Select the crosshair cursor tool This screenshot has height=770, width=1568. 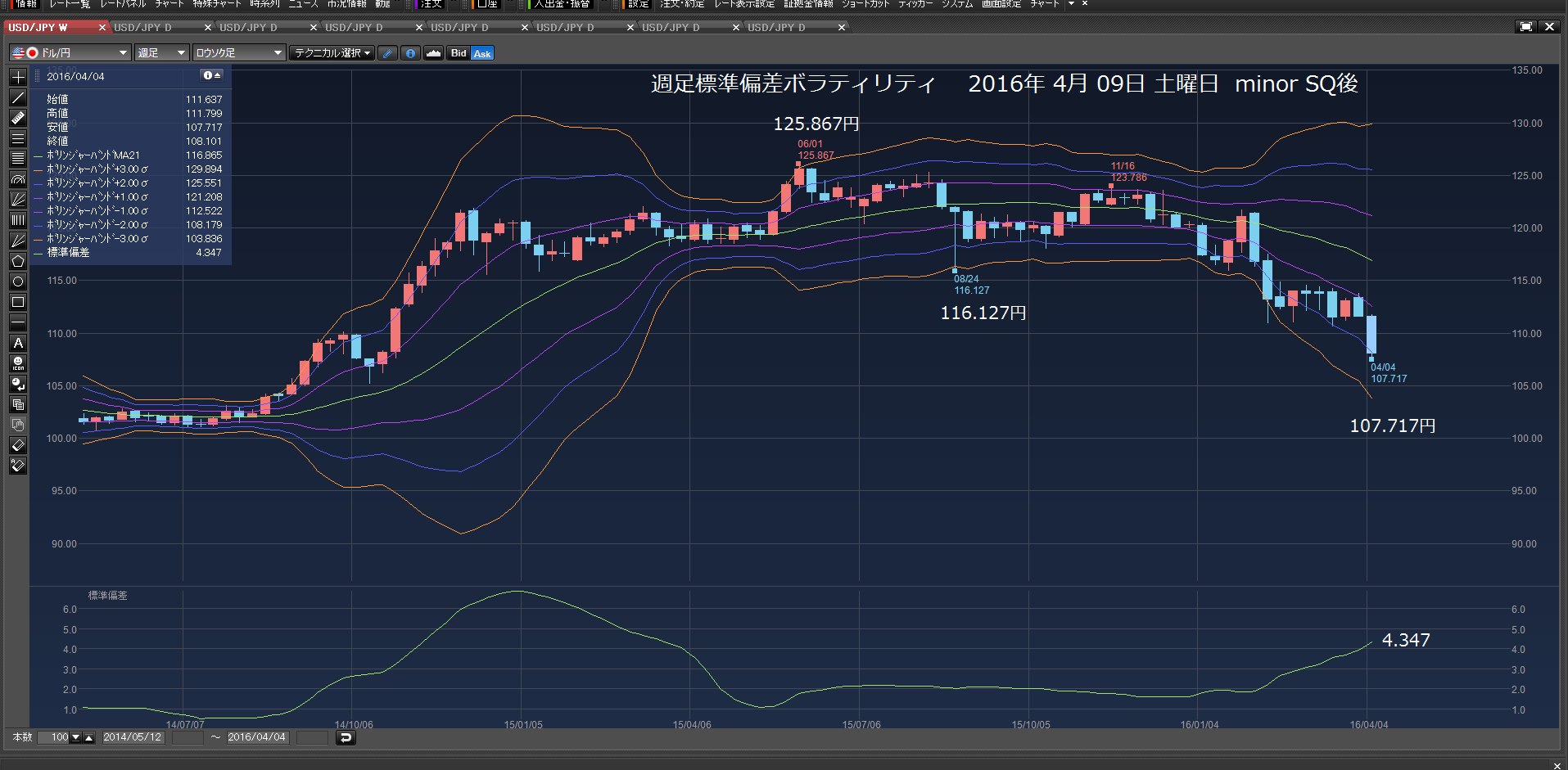(x=18, y=77)
